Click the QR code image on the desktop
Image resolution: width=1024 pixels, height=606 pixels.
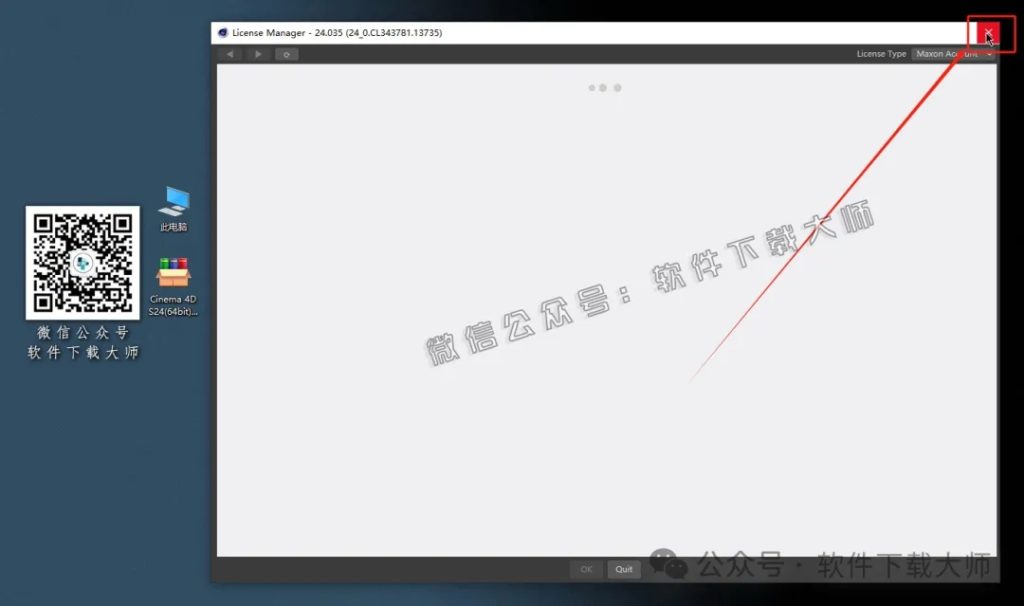[81, 262]
